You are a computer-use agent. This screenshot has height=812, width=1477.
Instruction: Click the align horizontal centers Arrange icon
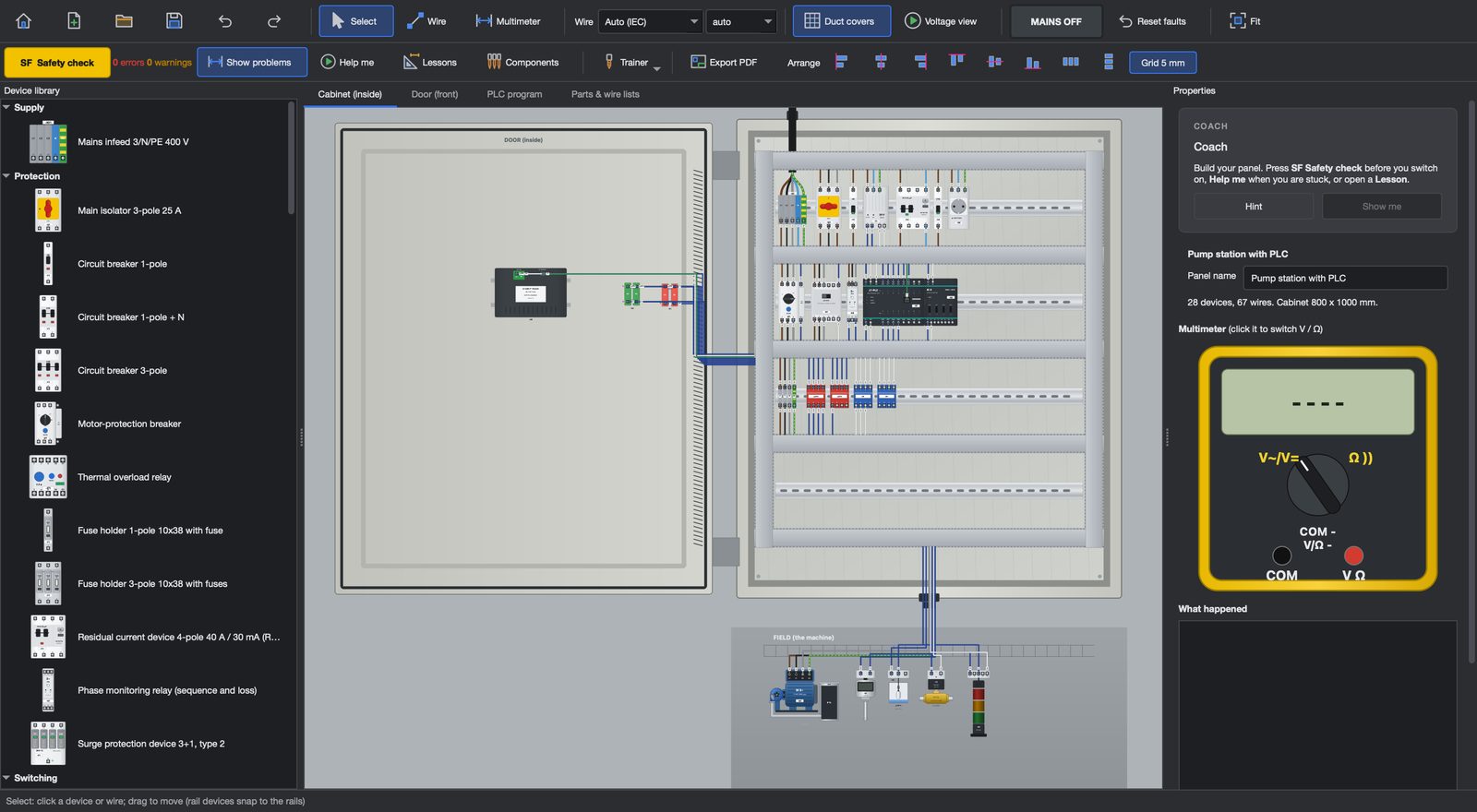[x=881, y=62]
